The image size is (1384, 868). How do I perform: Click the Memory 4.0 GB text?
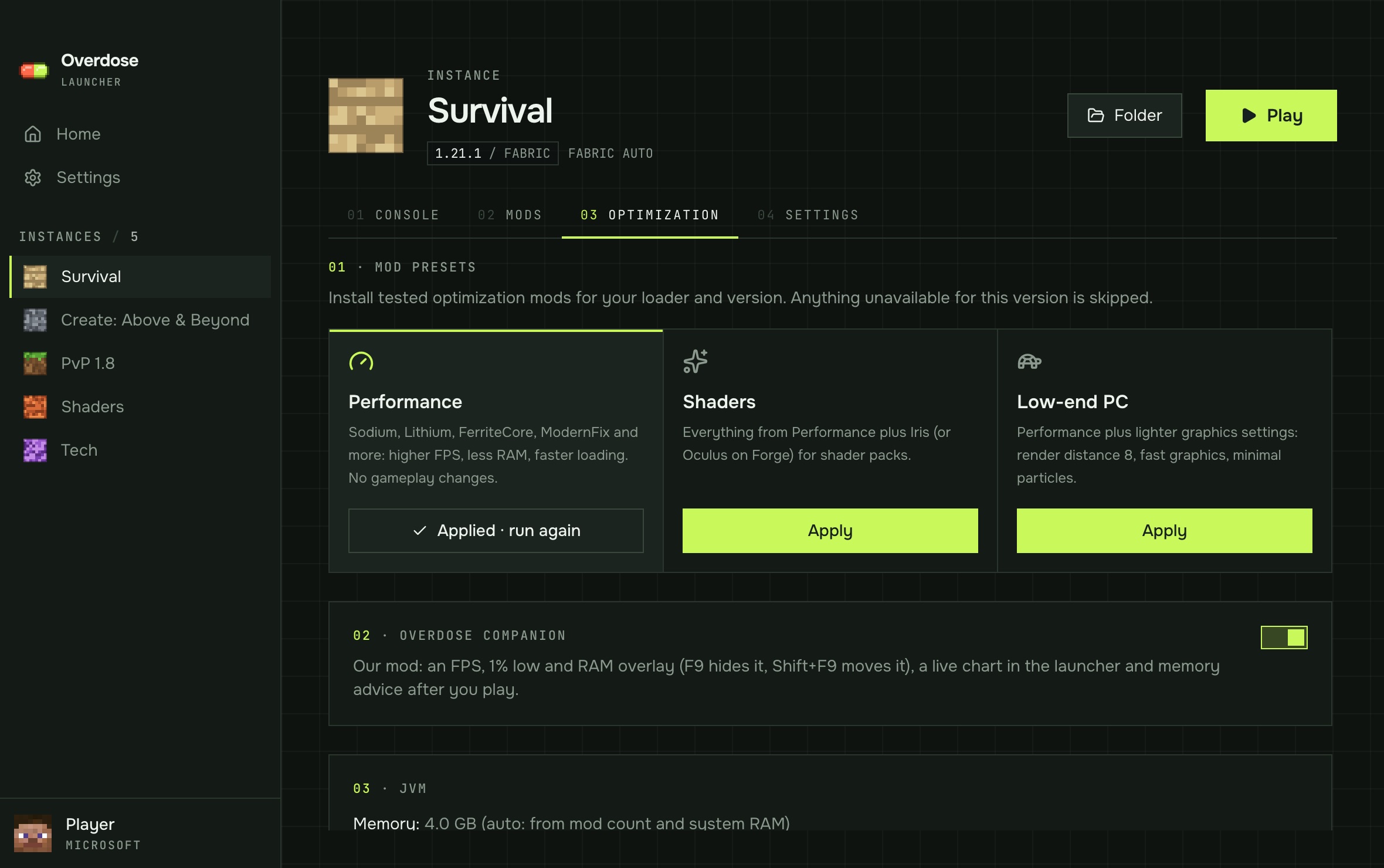point(571,823)
